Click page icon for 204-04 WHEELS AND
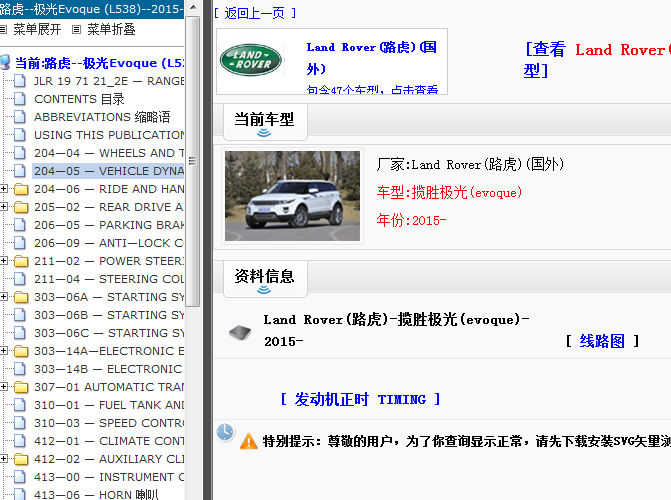This screenshot has width=671, height=500. point(19,152)
